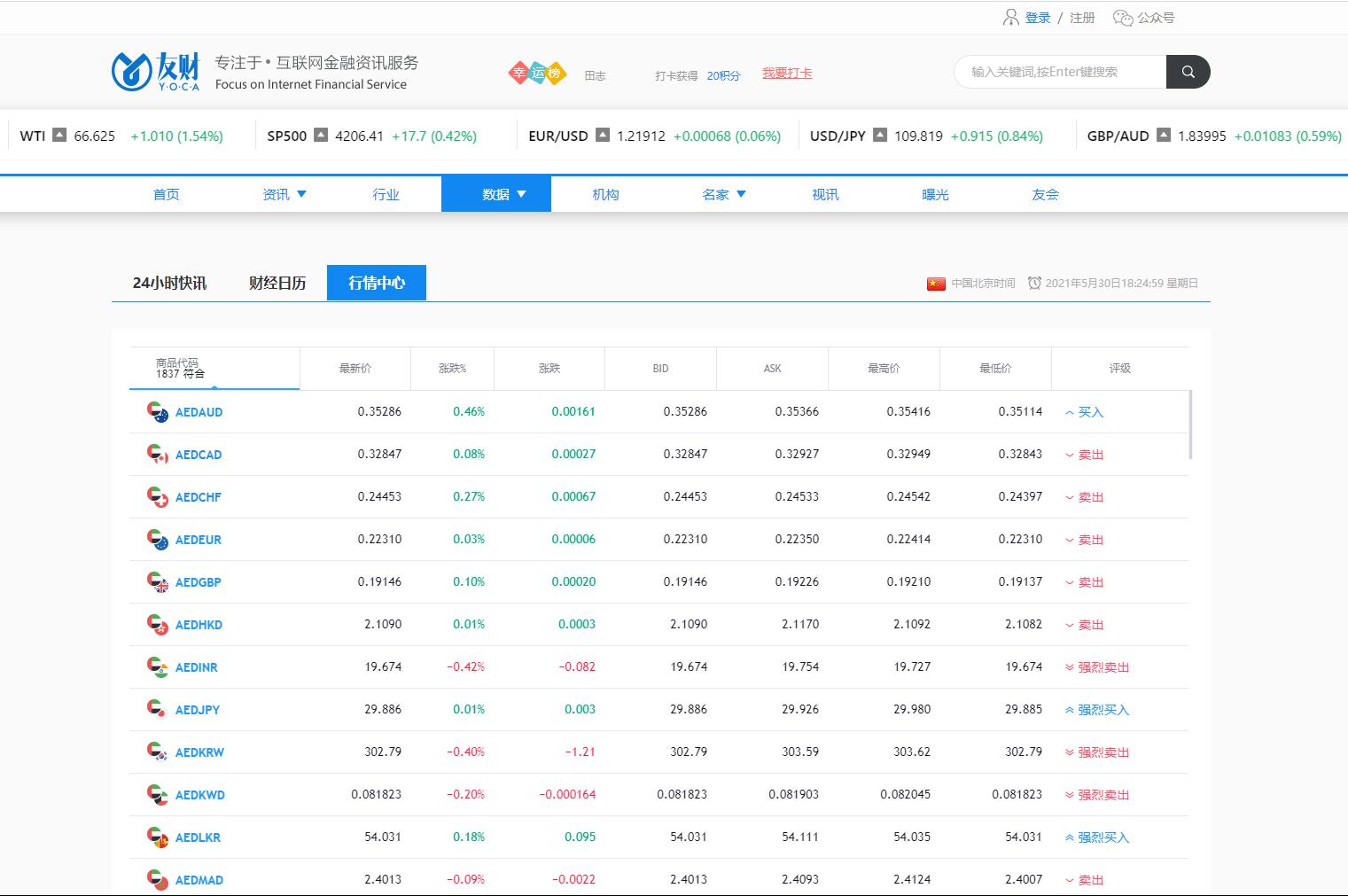Open the 财经日历 tab
The height and width of the screenshot is (896, 1348).
pyautogui.click(x=277, y=283)
